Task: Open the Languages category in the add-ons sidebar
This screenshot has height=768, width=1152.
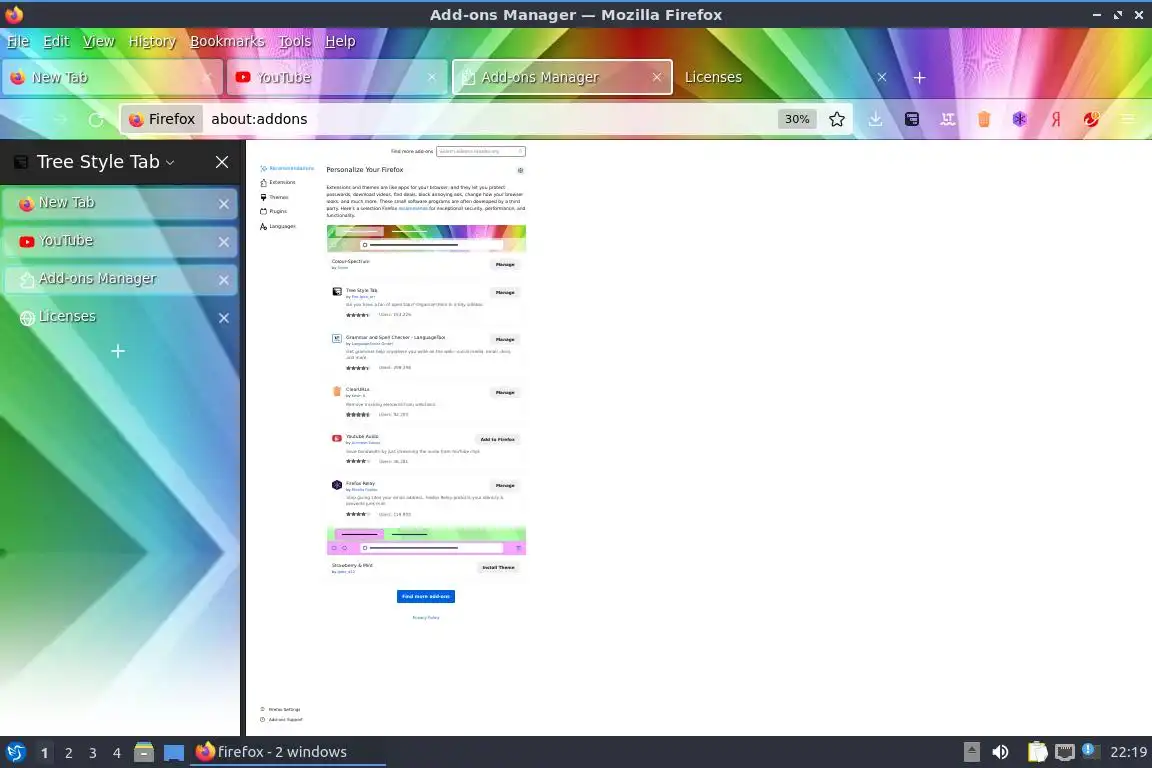Action: (x=278, y=226)
